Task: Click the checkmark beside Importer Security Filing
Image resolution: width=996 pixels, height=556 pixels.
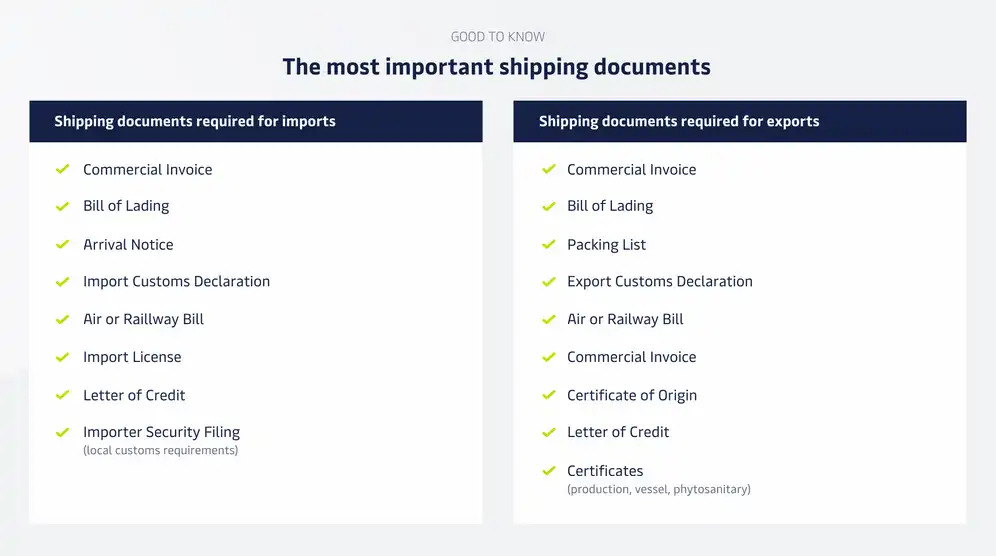Action: (x=62, y=432)
